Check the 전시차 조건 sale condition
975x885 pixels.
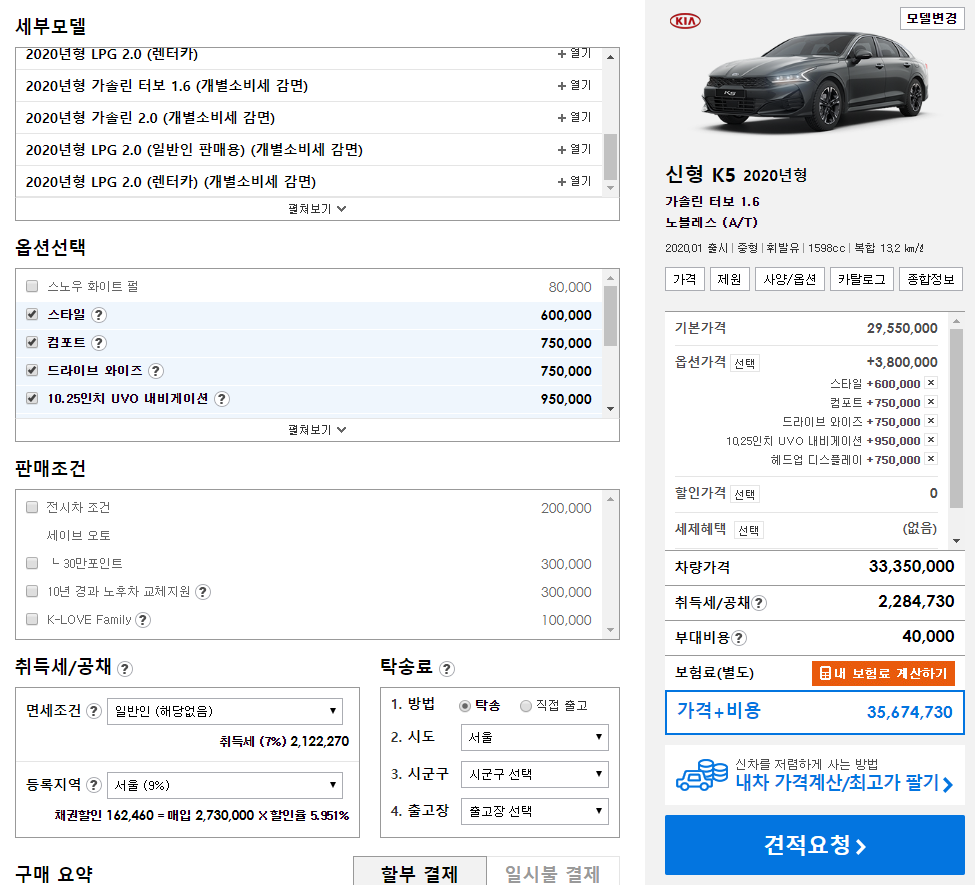[x=32, y=507]
